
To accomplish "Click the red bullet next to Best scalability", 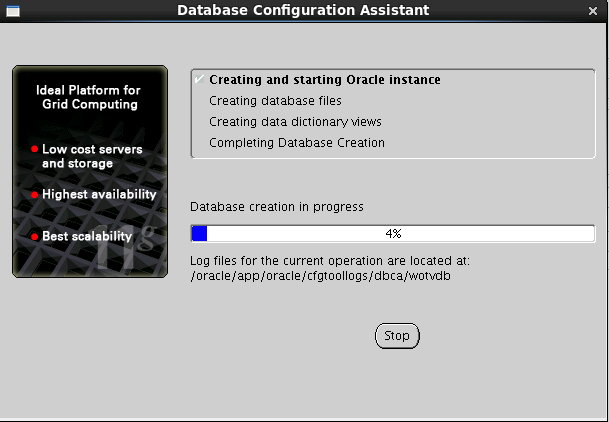I will pyautogui.click(x=35, y=236).
